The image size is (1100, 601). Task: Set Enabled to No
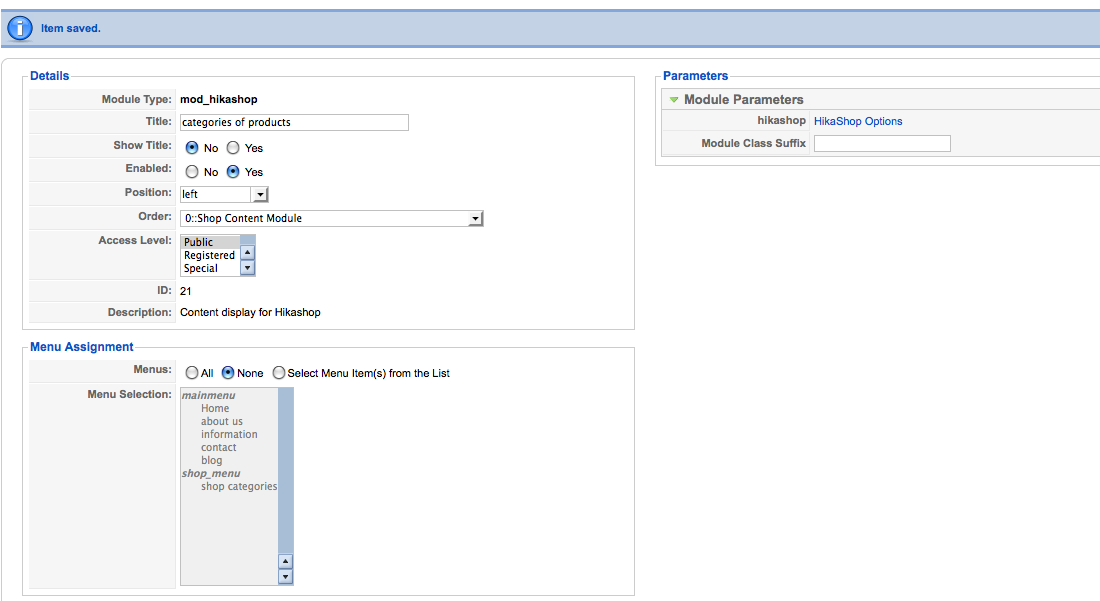tap(192, 172)
